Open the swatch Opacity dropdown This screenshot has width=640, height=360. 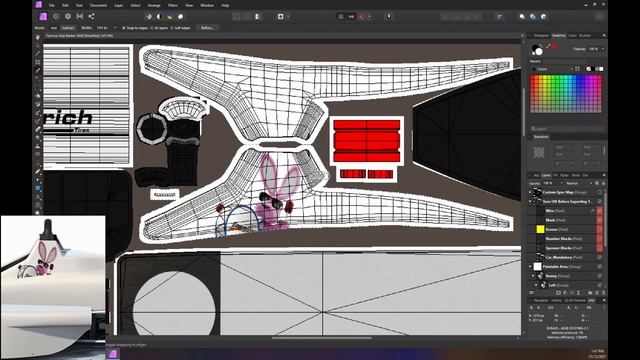(603, 49)
